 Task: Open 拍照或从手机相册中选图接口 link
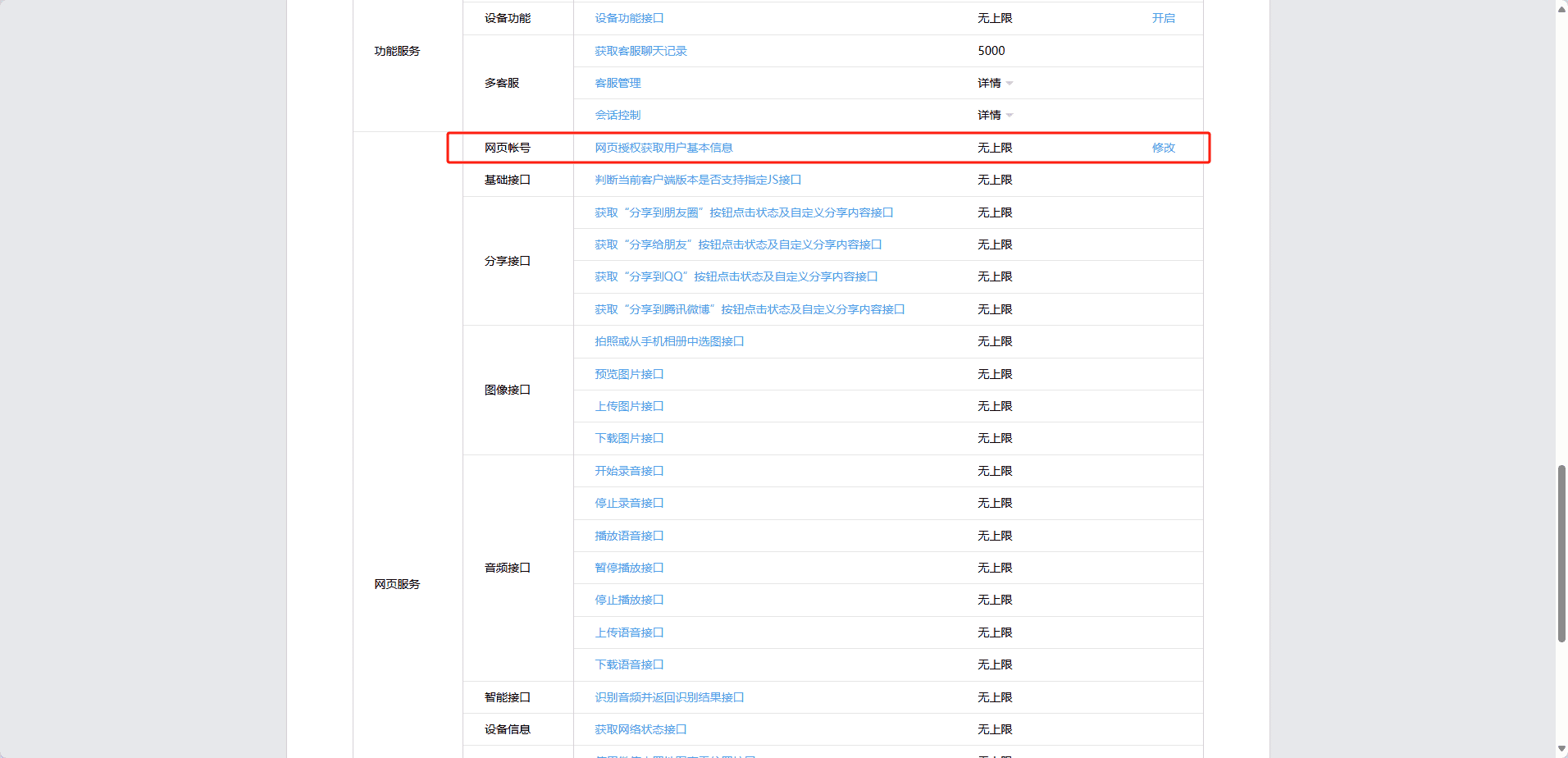point(669,341)
